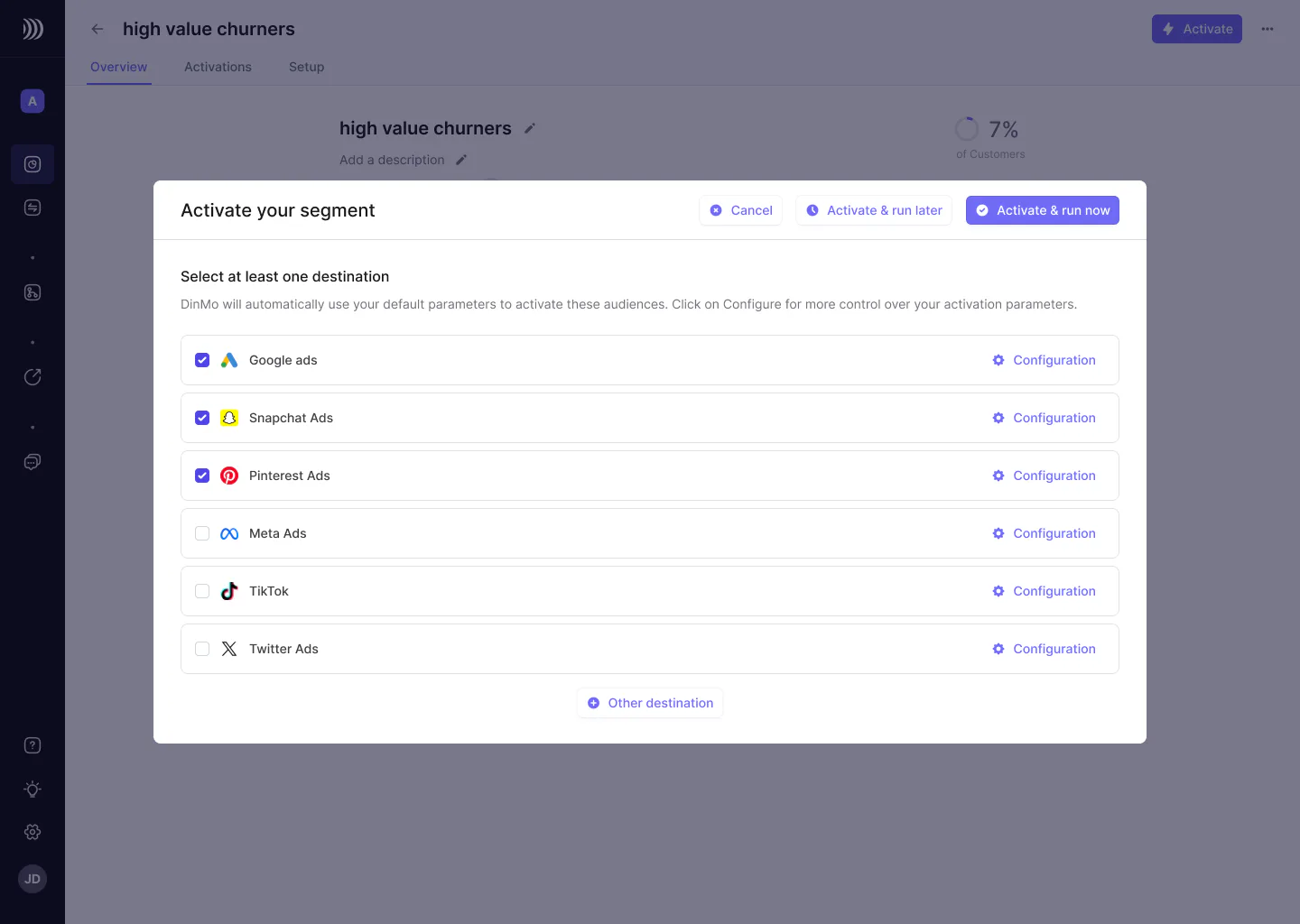The height and width of the screenshot is (924, 1300).
Task: Click pencil icon beside Add a description
Action: tap(461, 160)
